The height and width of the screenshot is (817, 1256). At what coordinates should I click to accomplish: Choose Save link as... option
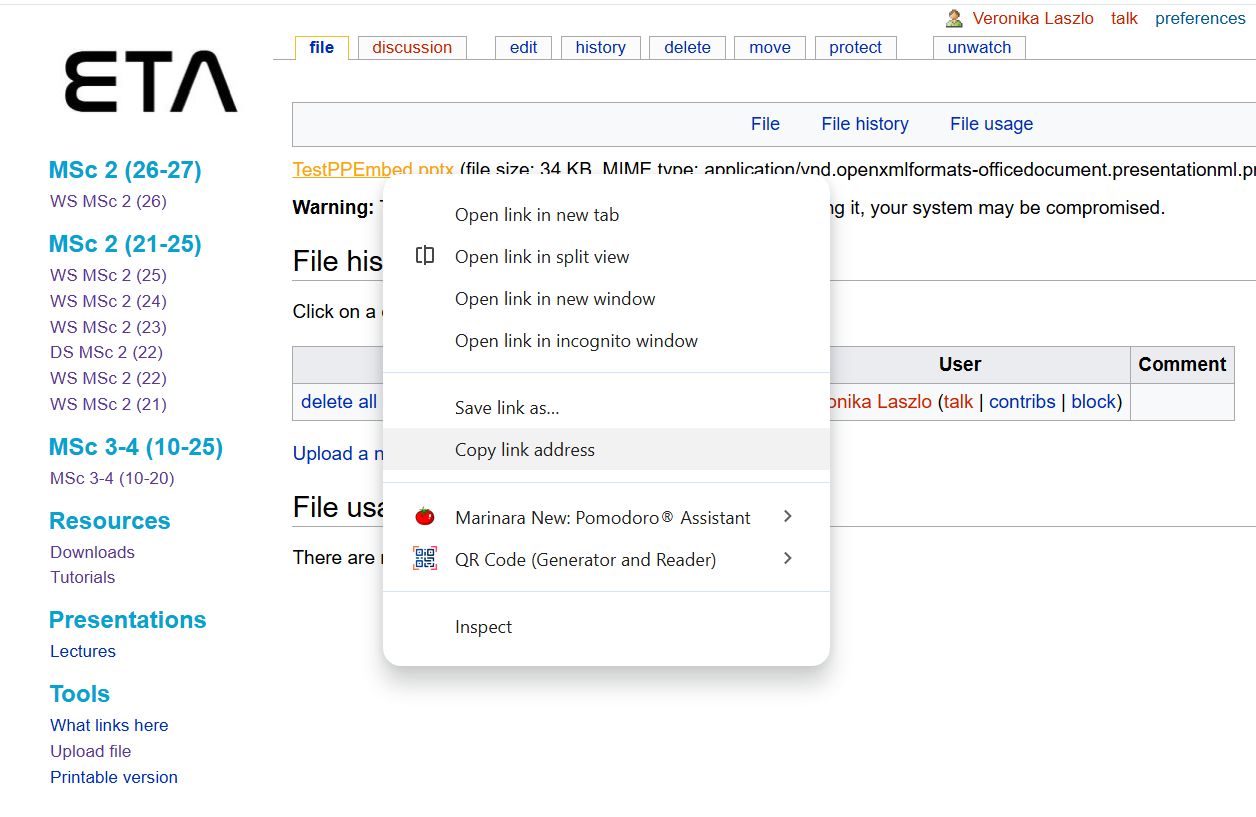[x=507, y=408]
